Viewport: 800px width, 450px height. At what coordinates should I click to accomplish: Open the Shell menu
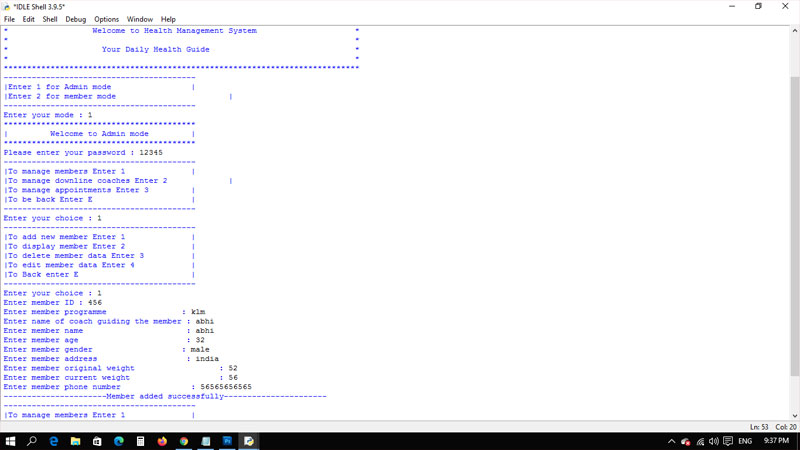tap(49, 19)
